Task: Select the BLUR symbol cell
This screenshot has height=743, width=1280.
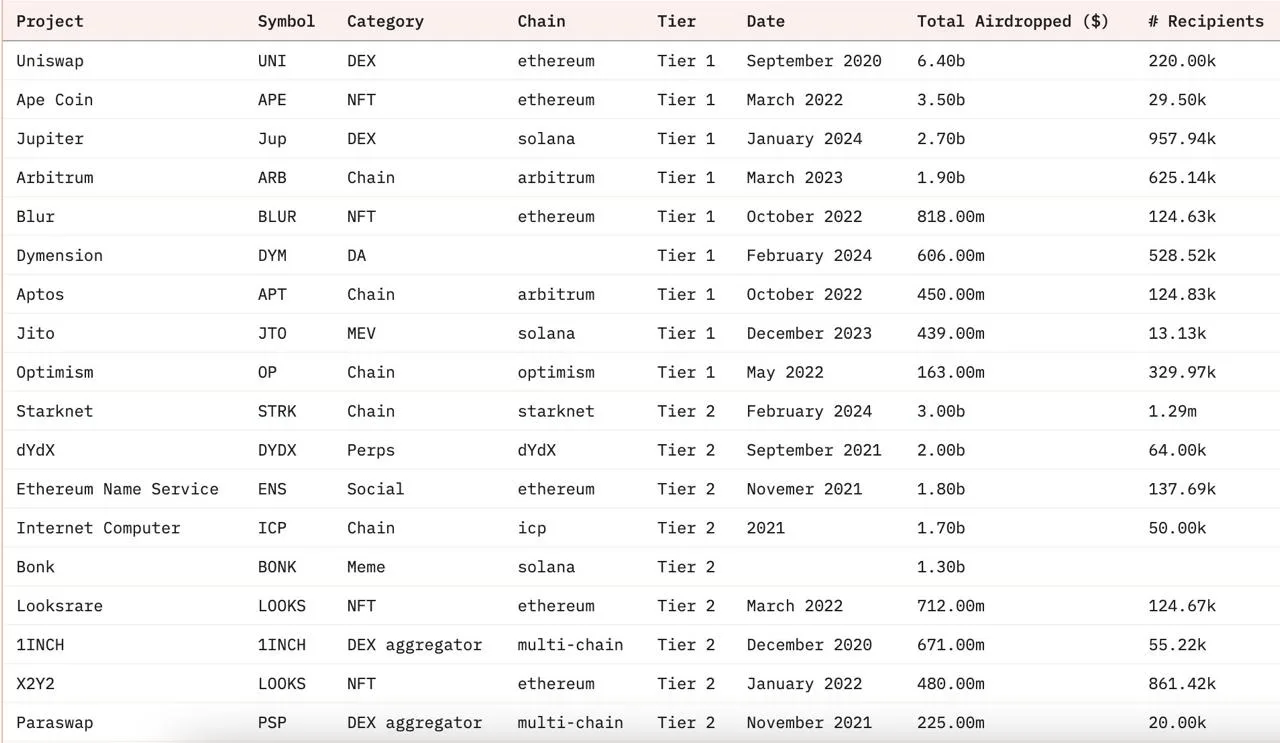Action: [277, 217]
